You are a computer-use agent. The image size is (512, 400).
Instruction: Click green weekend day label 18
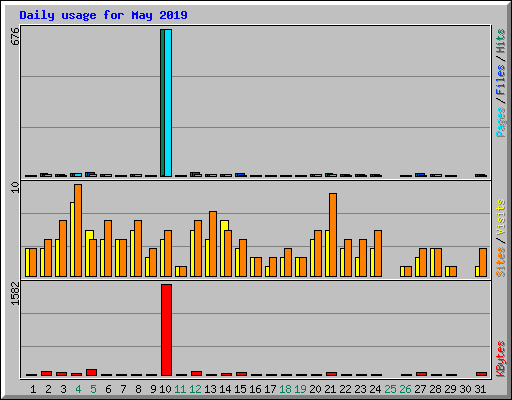pos(285,389)
